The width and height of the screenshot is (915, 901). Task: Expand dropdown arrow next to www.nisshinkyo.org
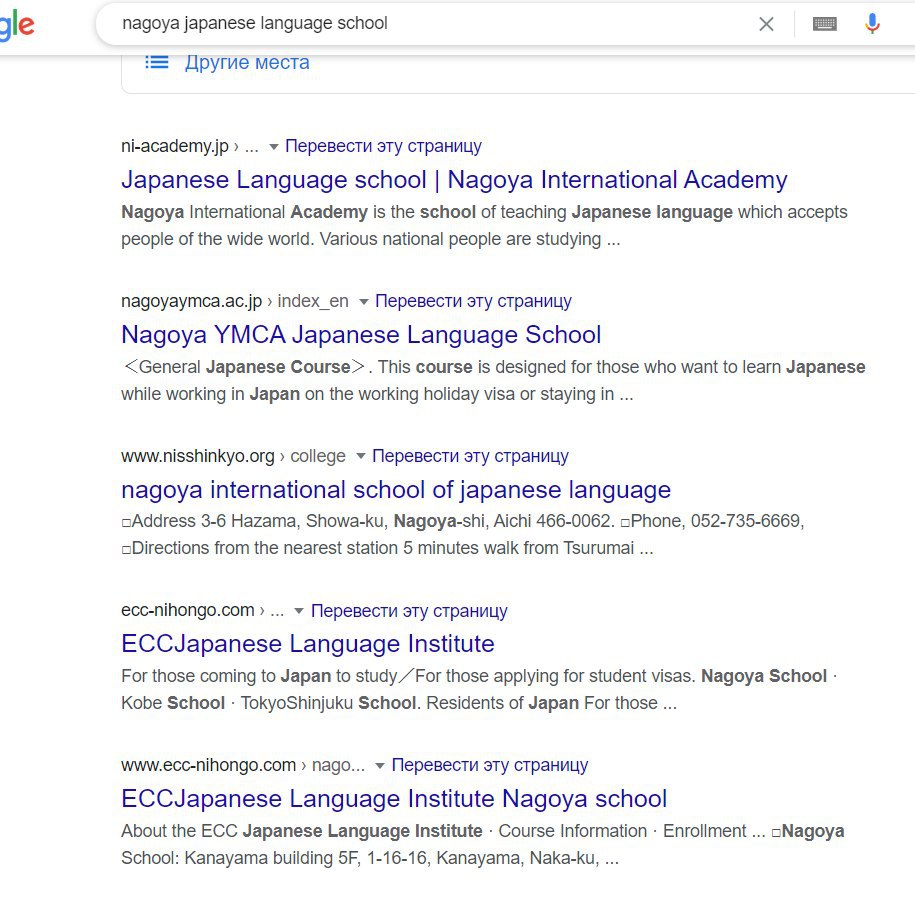[x=361, y=456]
